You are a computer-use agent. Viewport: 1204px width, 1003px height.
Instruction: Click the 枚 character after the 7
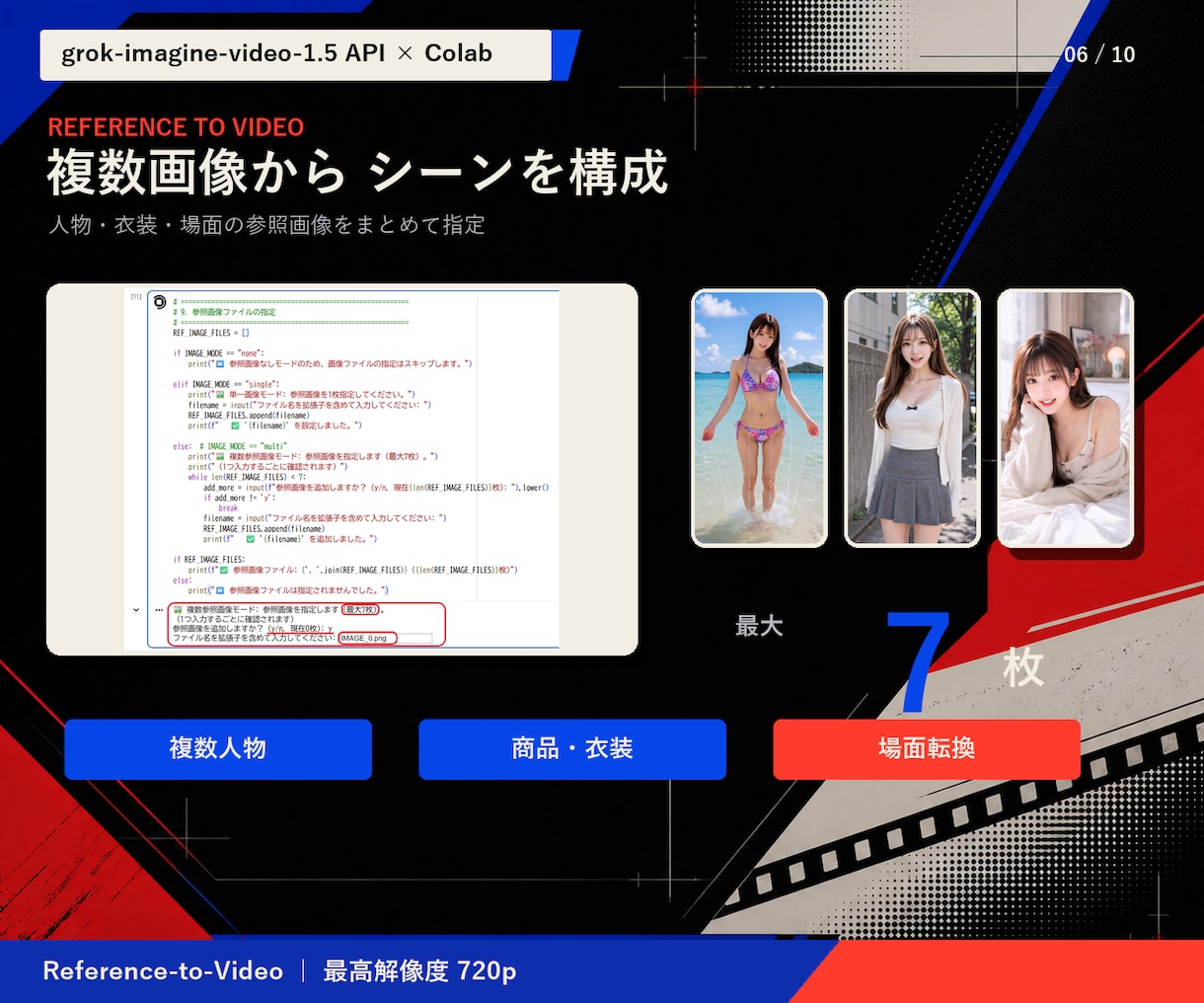coord(1023,668)
